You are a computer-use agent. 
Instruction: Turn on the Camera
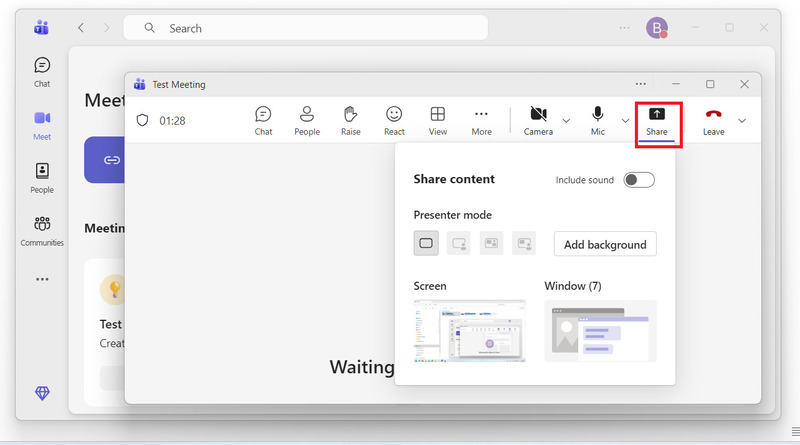point(538,120)
